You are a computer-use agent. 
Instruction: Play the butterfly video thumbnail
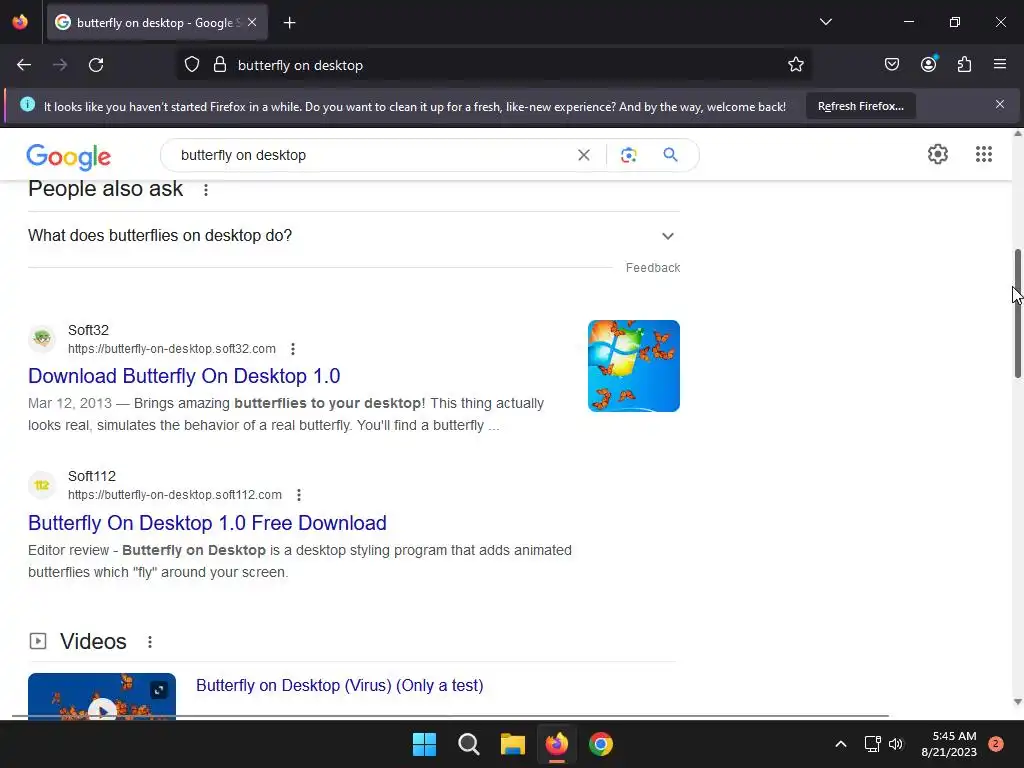(x=102, y=697)
